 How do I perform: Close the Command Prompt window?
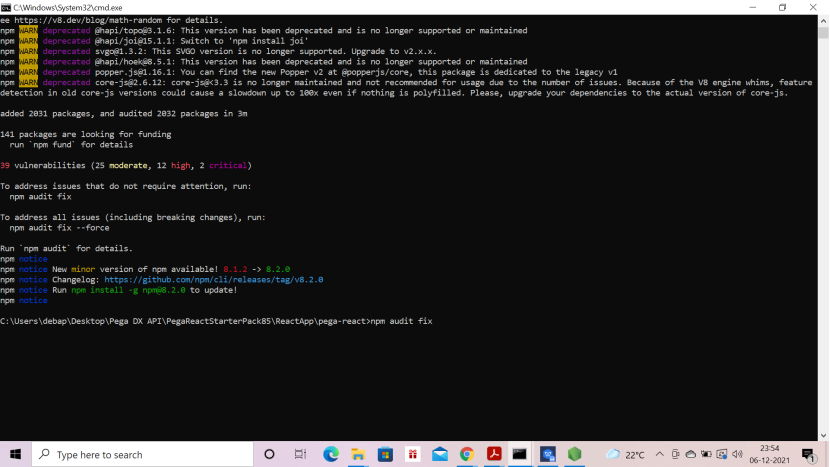(x=813, y=7)
